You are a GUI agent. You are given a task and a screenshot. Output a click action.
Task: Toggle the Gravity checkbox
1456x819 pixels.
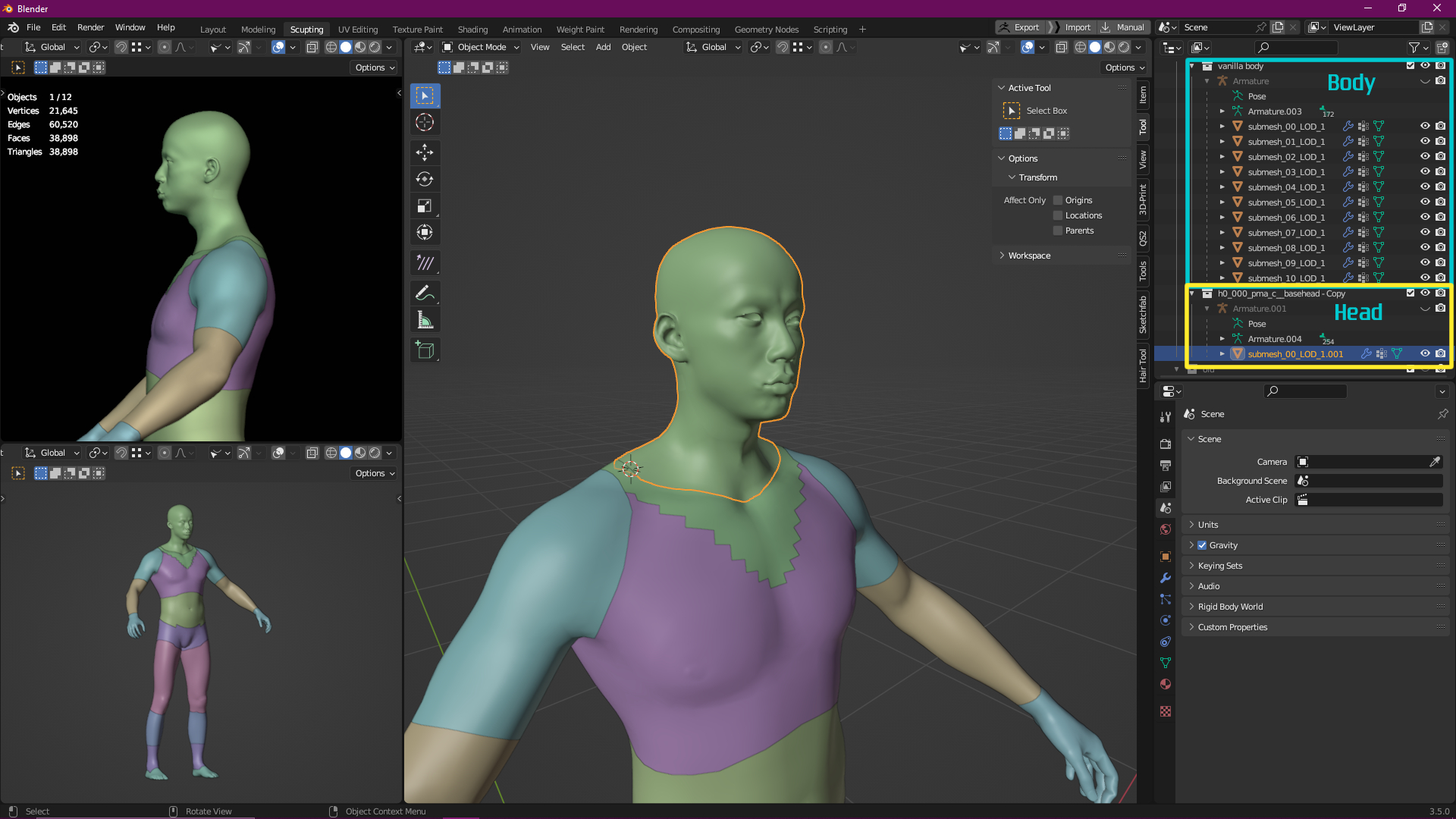click(1202, 545)
